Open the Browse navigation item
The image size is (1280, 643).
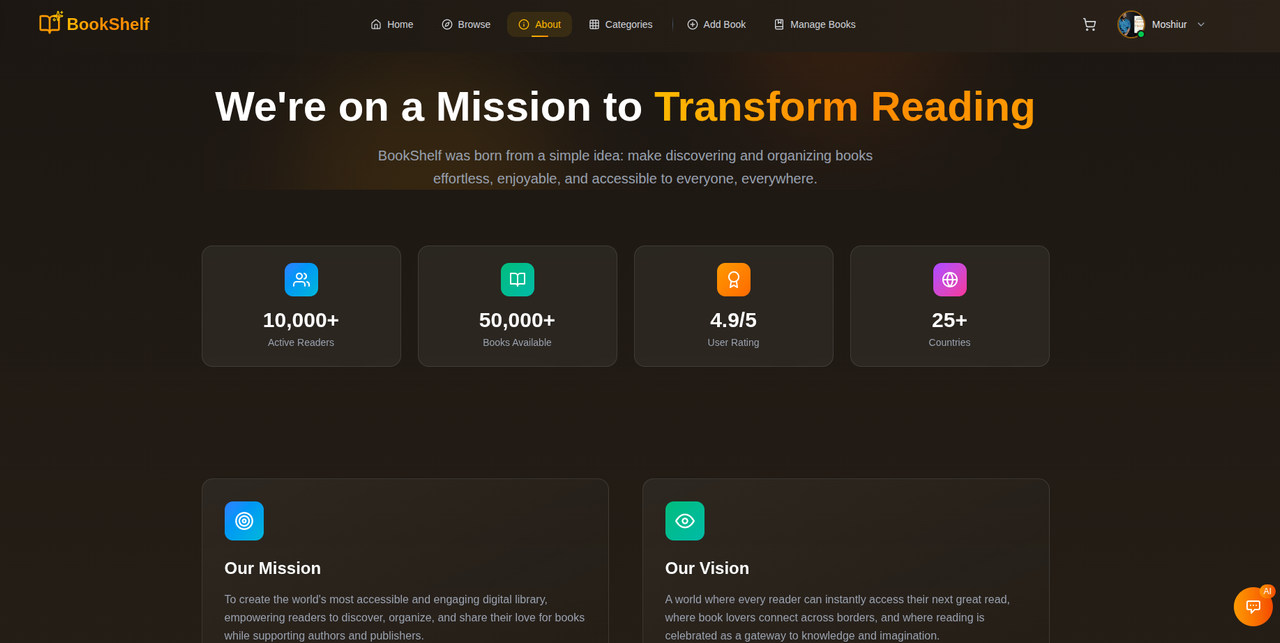tap(466, 24)
